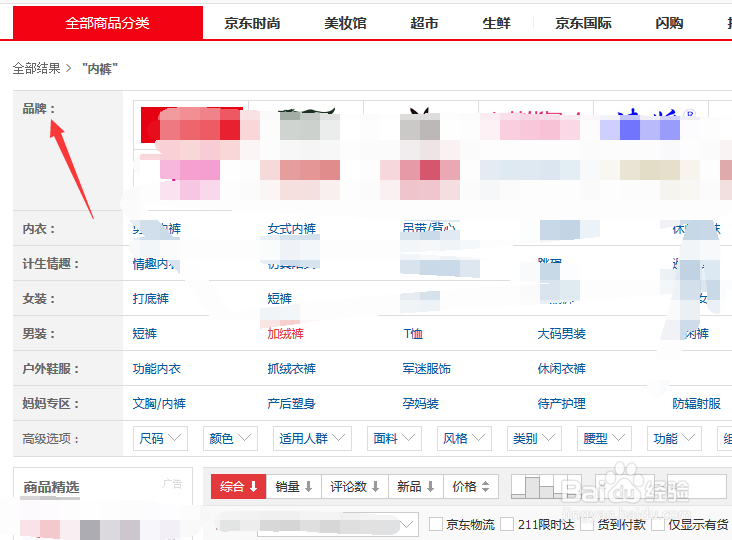Select 休闲衣裤 filter
732x540 pixels.
point(562,369)
